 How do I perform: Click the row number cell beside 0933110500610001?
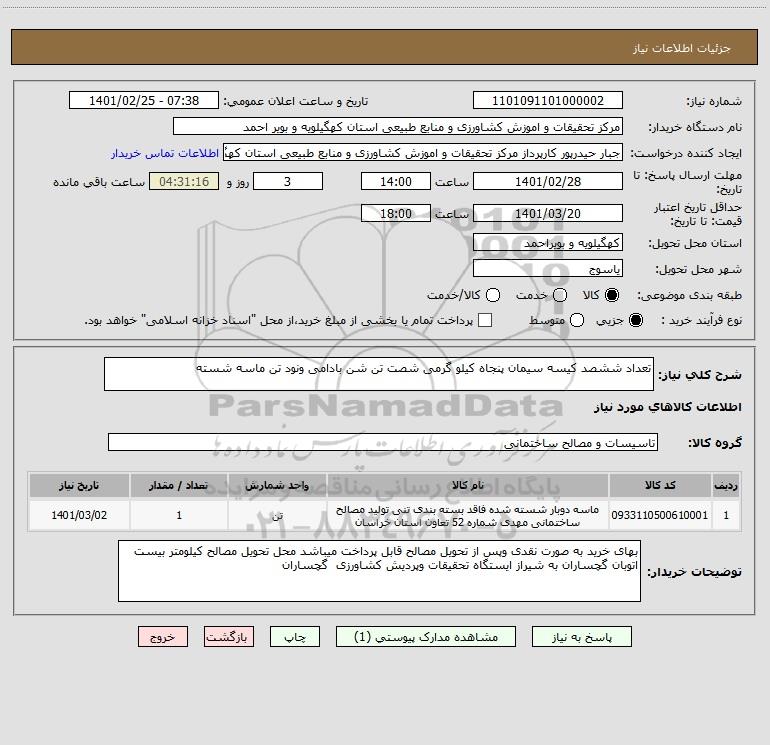click(x=726, y=515)
